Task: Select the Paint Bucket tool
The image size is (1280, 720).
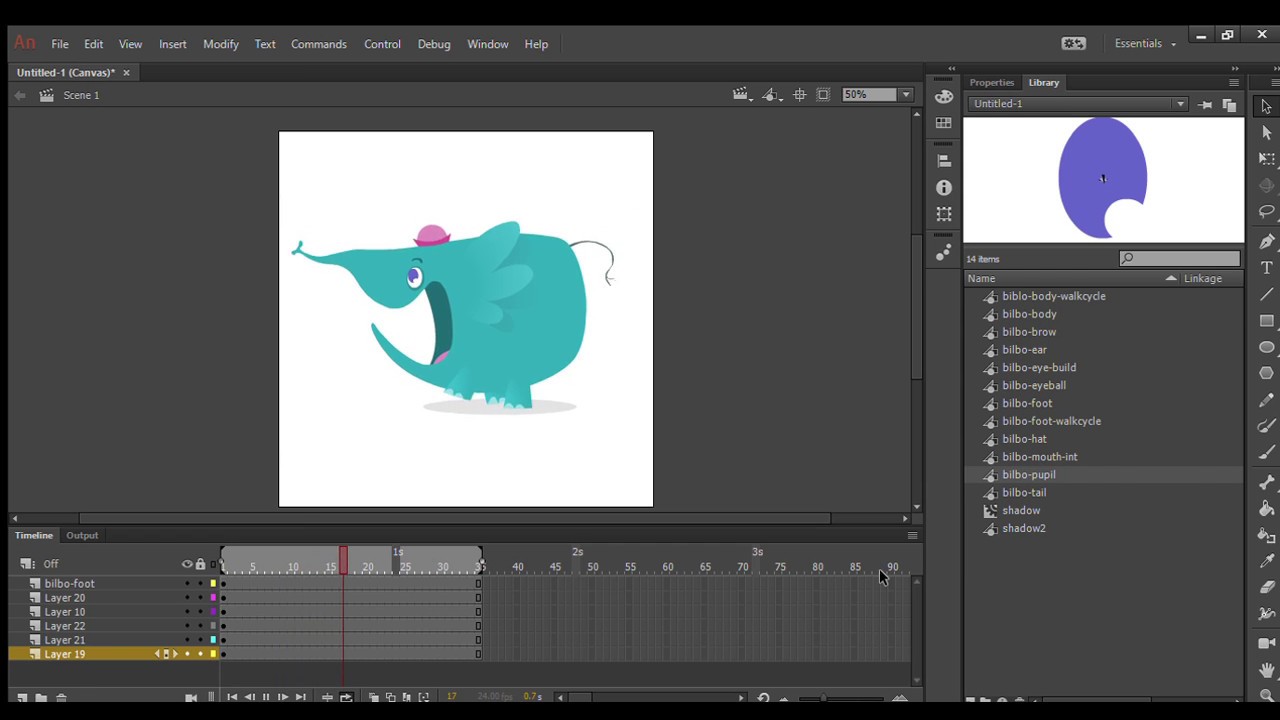Action: click(x=1267, y=508)
